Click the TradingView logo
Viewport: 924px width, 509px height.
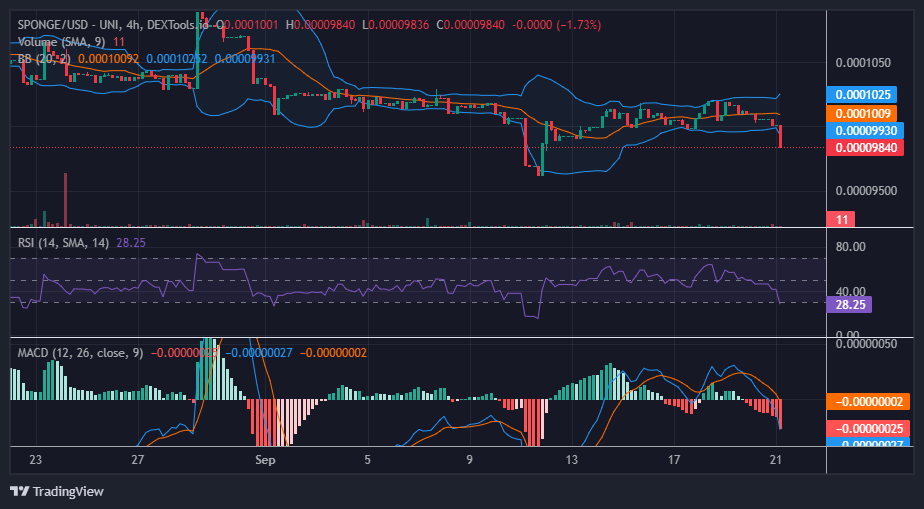[57, 491]
